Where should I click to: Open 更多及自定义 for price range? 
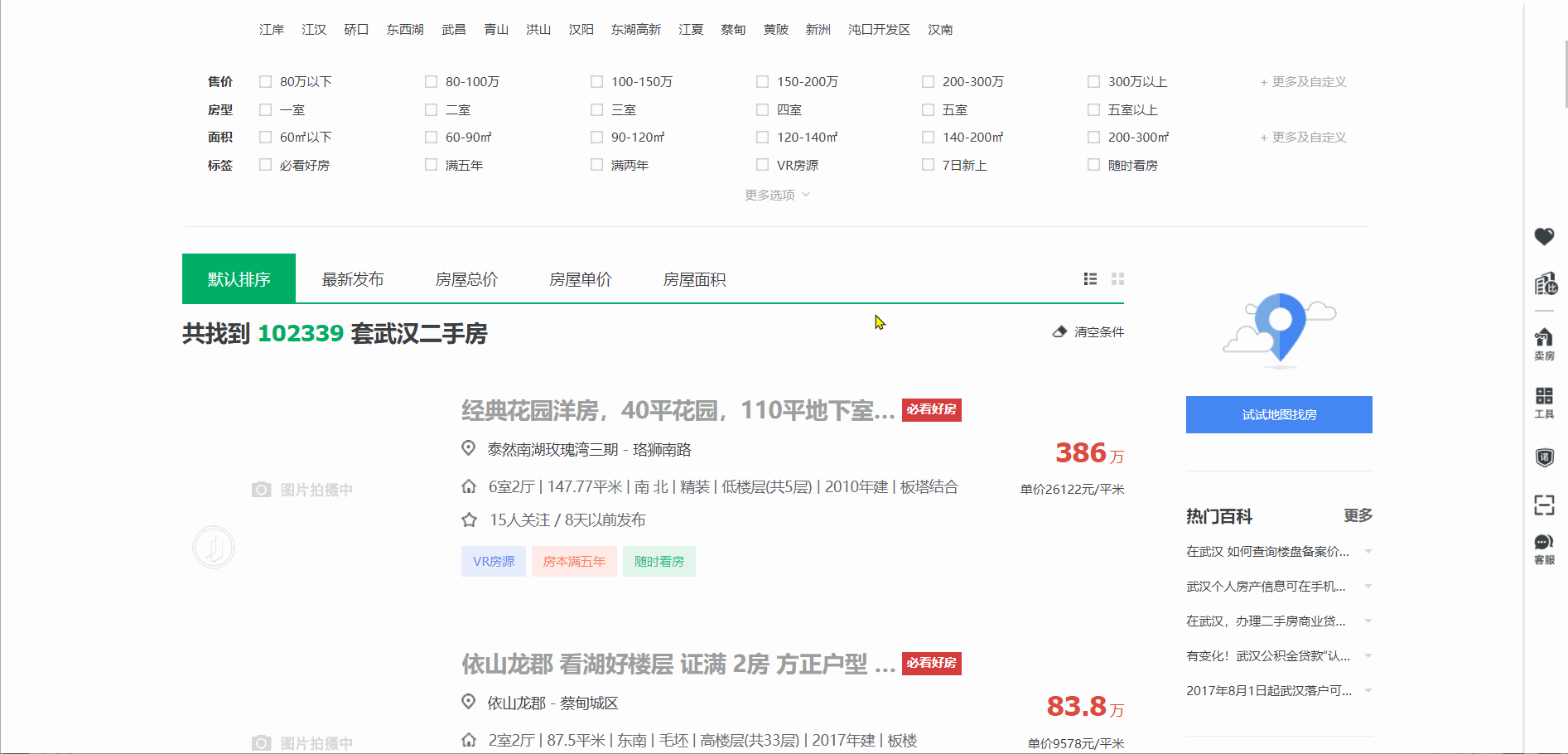pyautogui.click(x=1302, y=81)
